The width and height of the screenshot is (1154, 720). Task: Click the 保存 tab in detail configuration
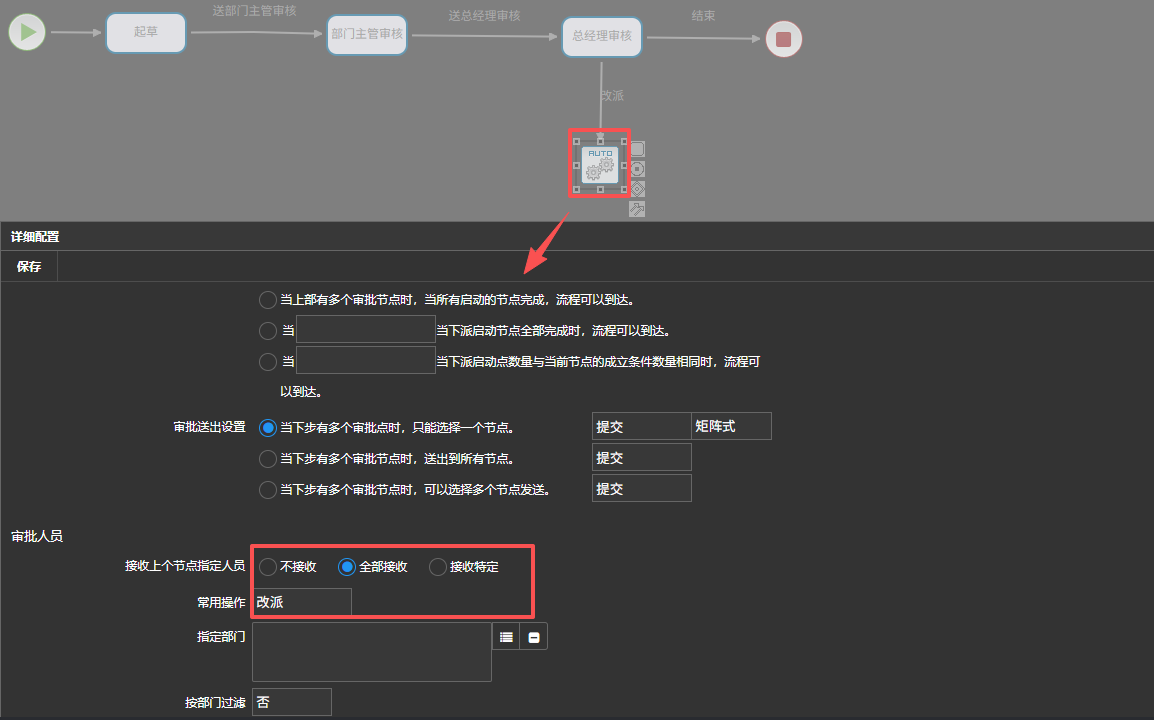coord(29,267)
